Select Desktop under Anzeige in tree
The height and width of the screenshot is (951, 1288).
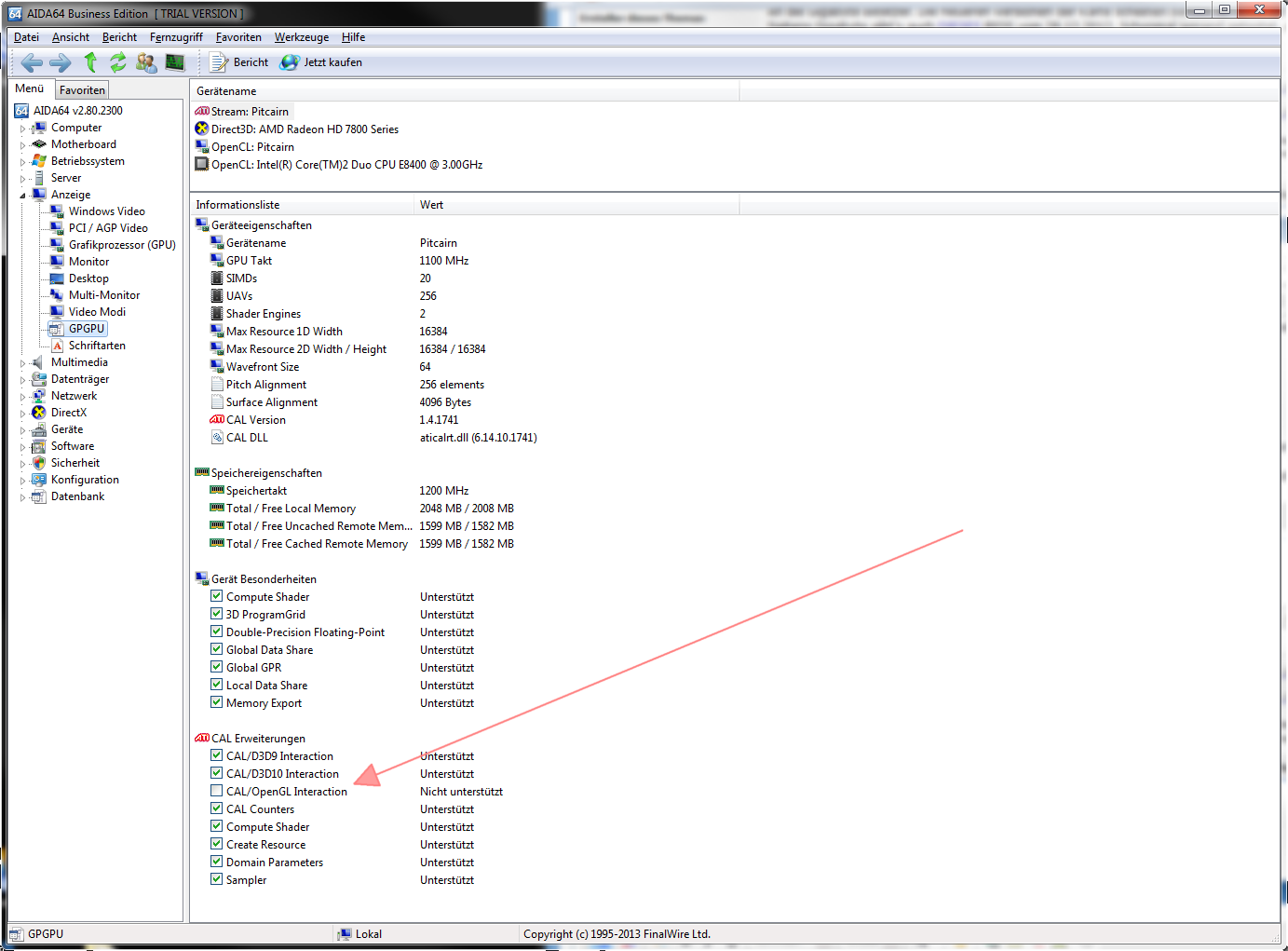pyautogui.click(x=88, y=279)
